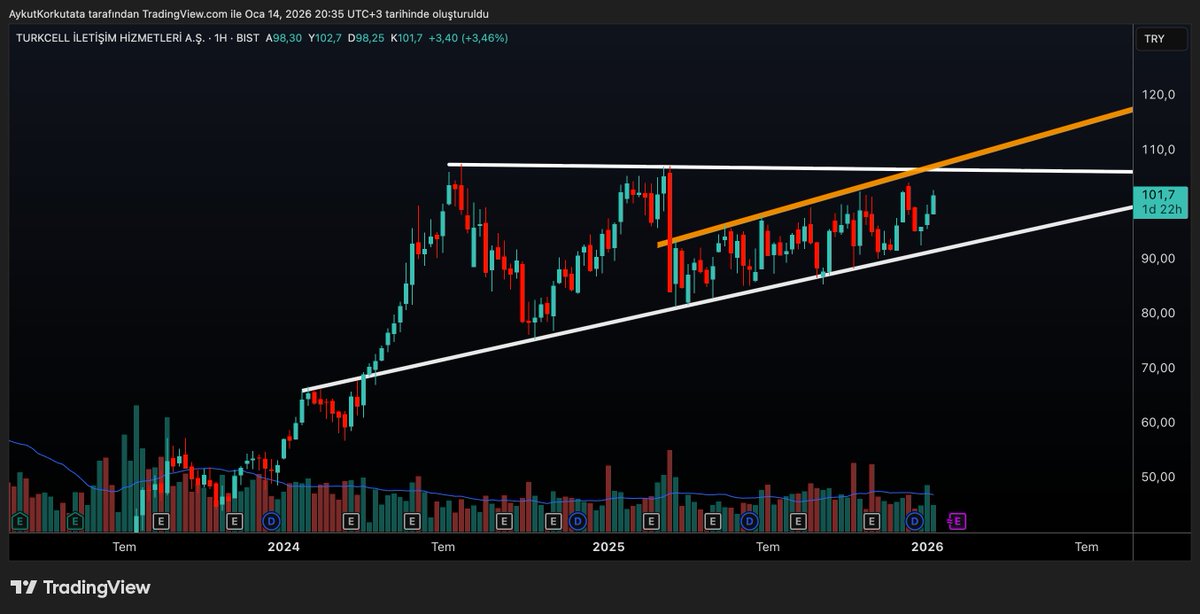
Task: Click the second hexagonal "E" badge near the first Tem label
Action: coord(75,521)
